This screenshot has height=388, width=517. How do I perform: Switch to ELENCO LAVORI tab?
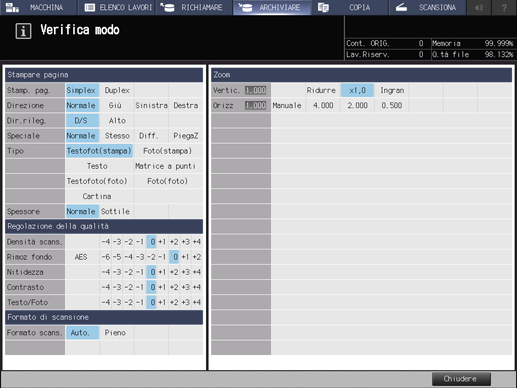pos(116,7)
